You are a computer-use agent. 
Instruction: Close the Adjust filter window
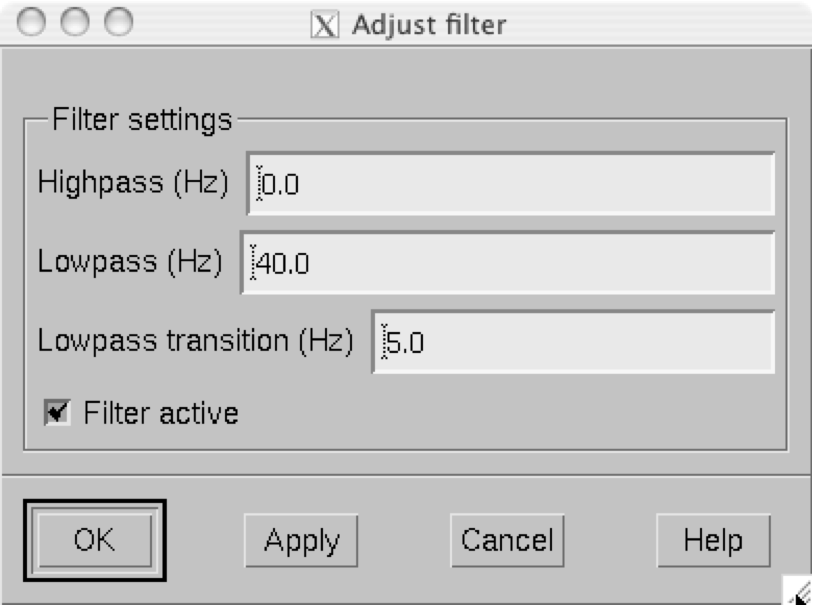point(31,22)
